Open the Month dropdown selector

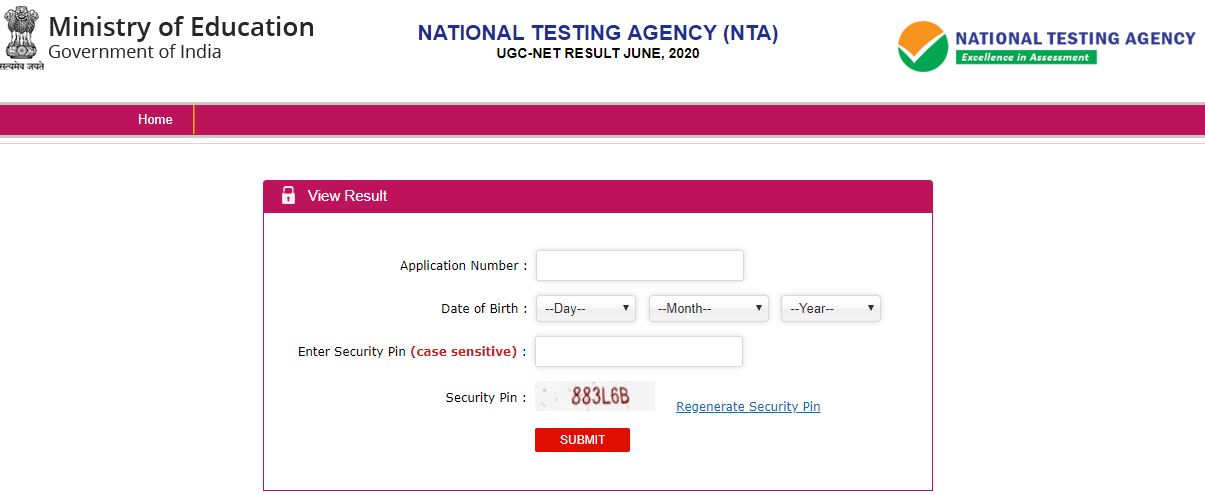click(x=709, y=309)
